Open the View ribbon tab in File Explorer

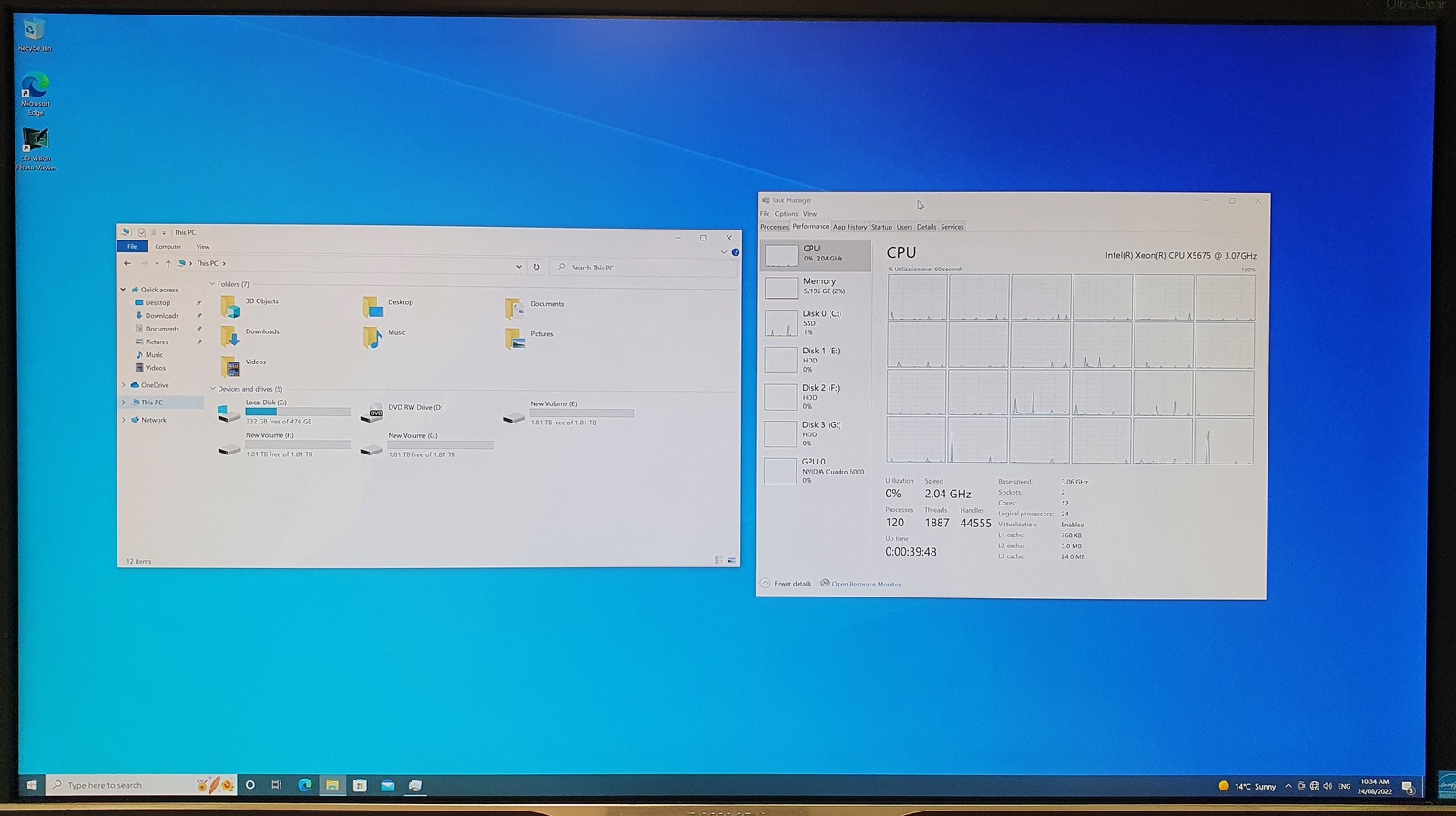tap(202, 247)
